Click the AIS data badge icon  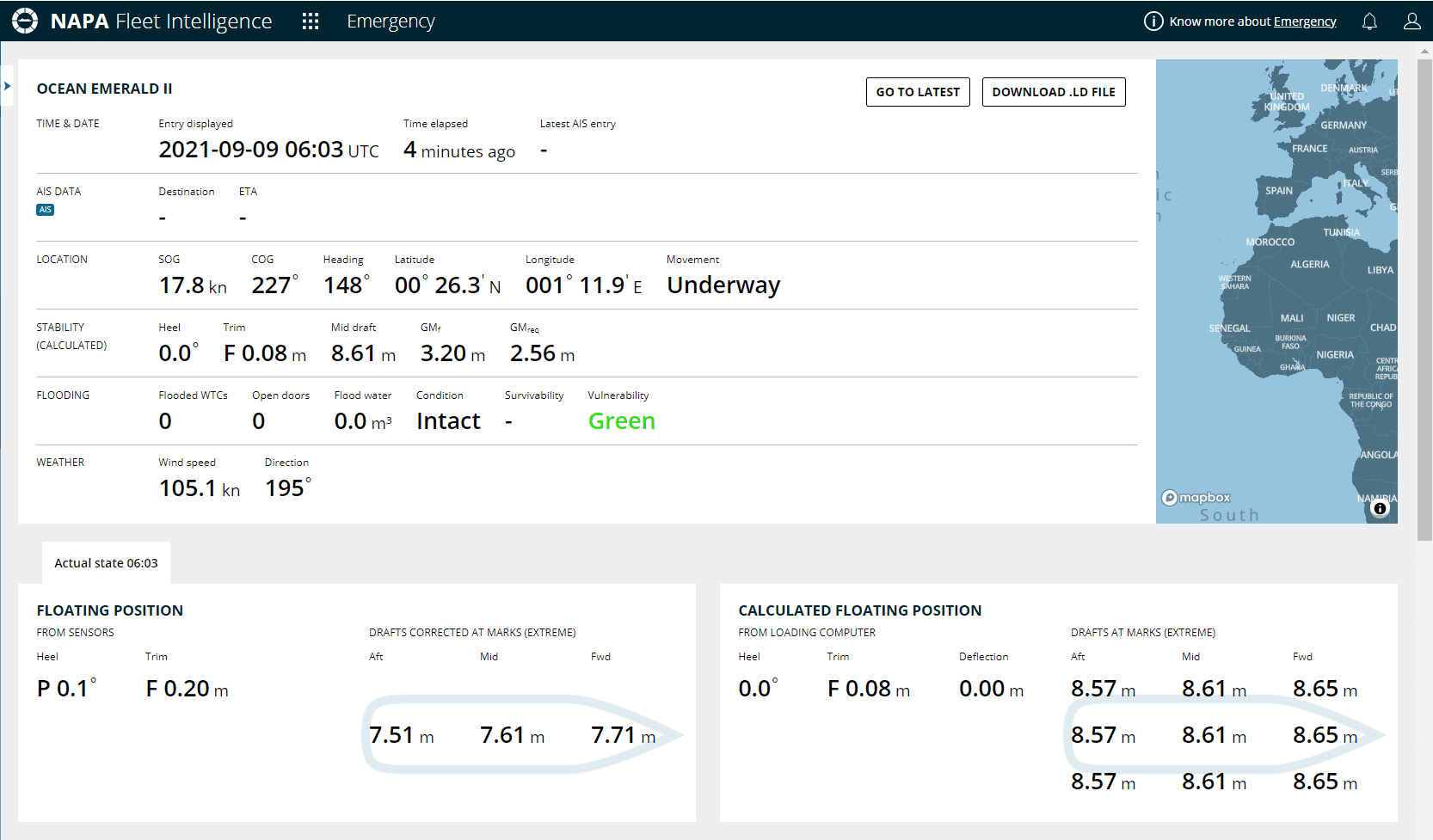pyautogui.click(x=45, y=209)
